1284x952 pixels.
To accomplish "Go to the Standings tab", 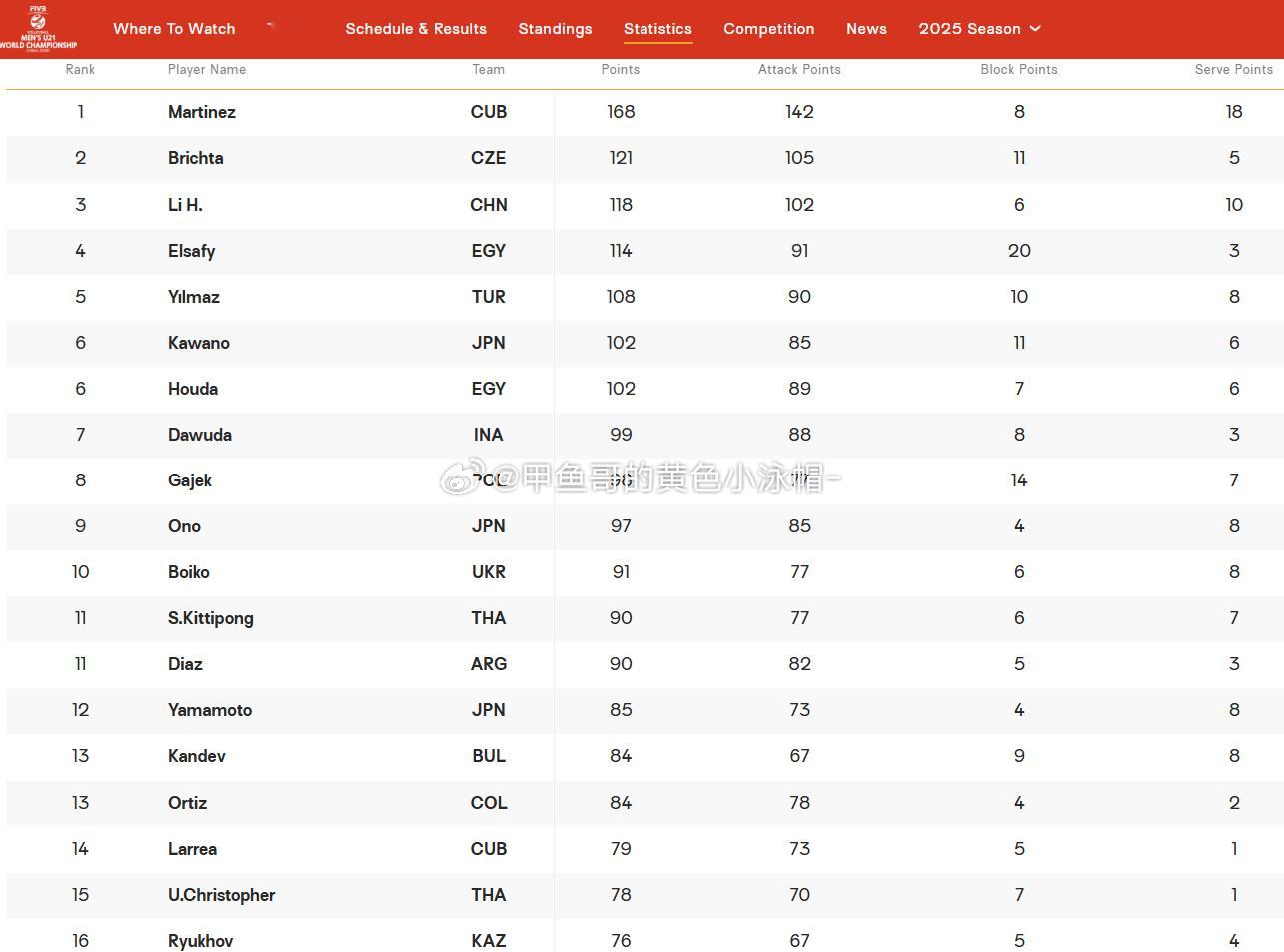I will pyautogui.click(x=555, y=29).
